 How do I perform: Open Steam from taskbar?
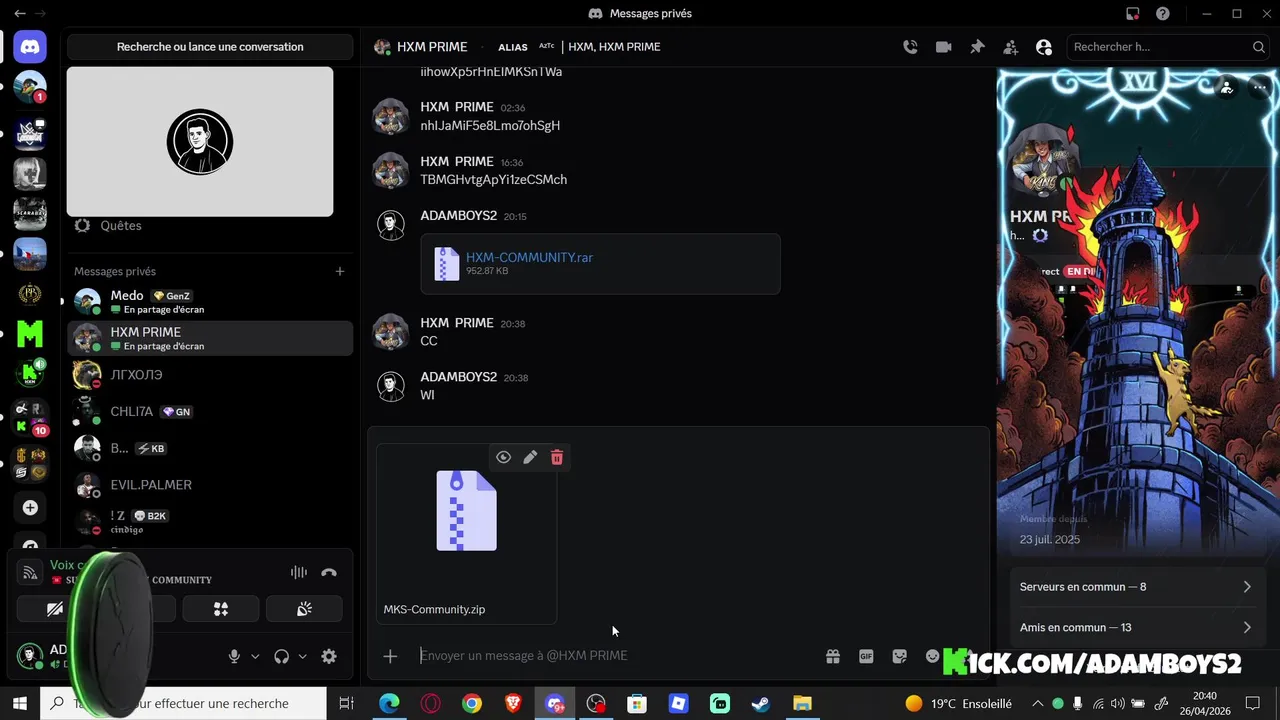761,704
